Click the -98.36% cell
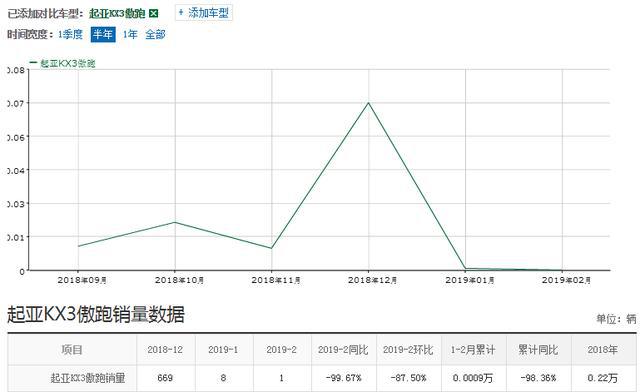Image resolution: width=640 pixels, height=392 pixels. coord(538,378)
